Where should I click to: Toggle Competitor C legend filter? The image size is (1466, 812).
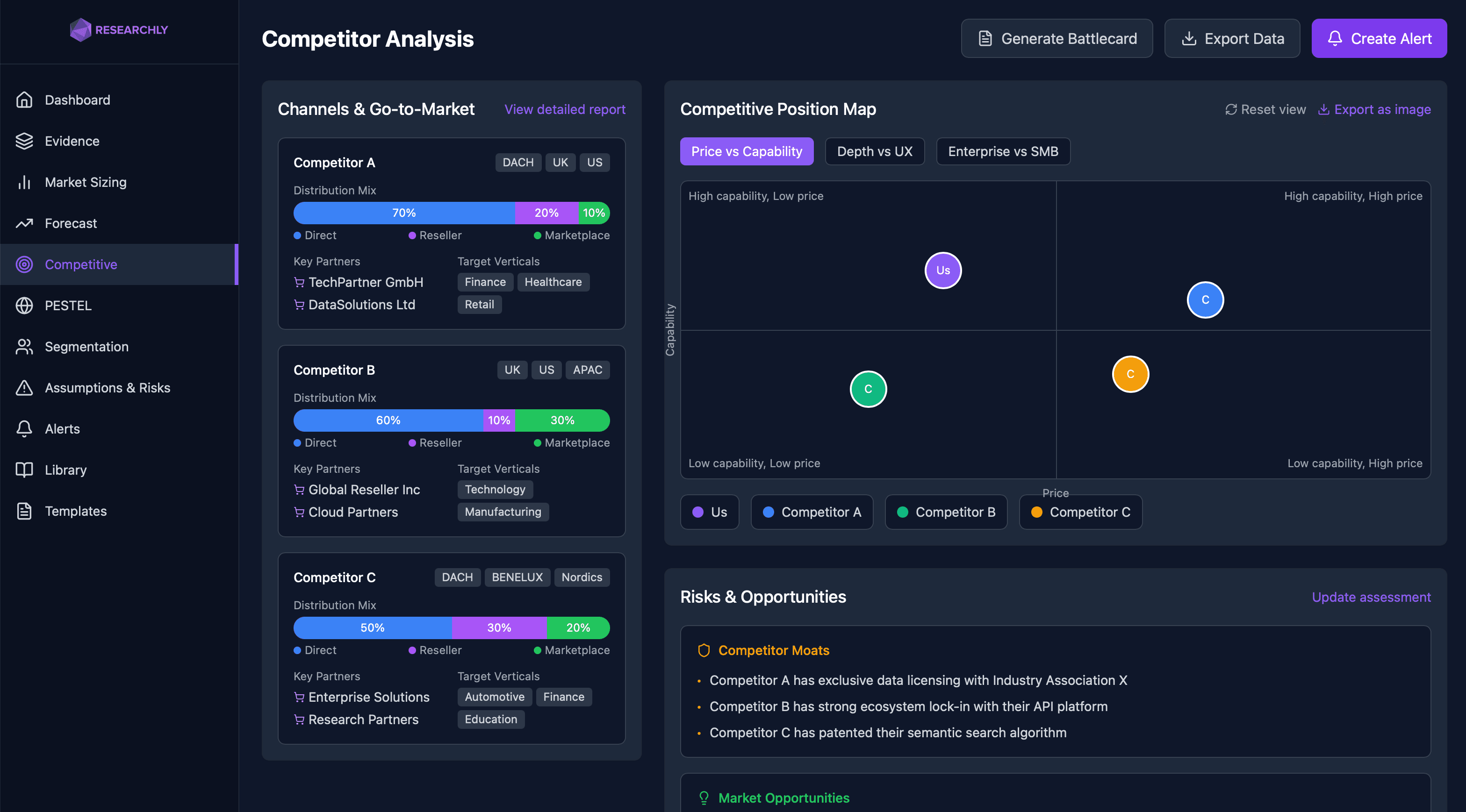point(1080,512)
